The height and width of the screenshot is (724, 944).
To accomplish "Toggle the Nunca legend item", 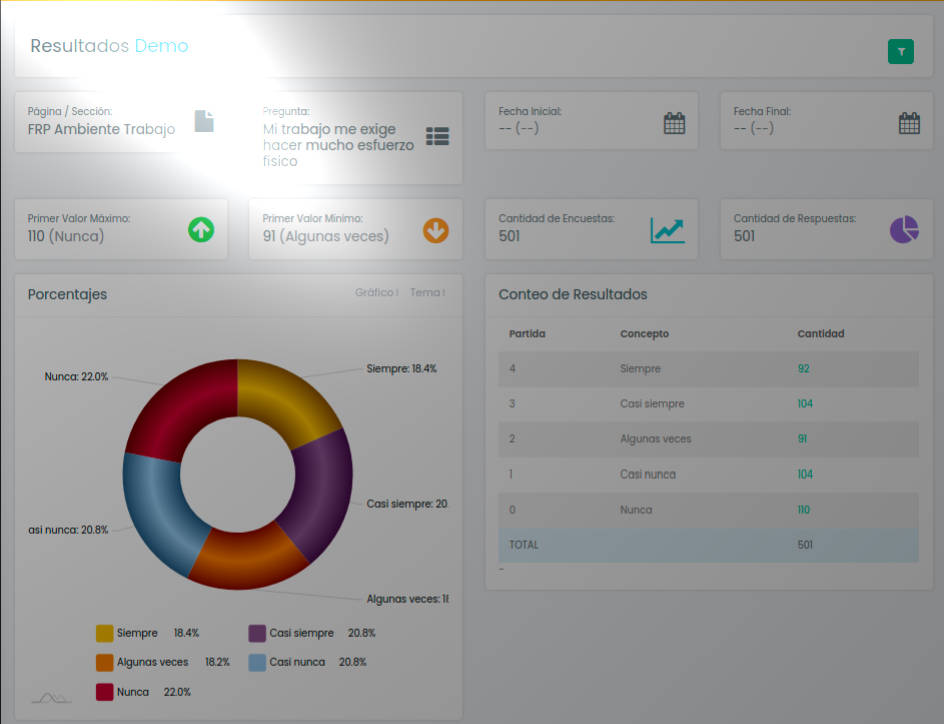I will 123,691.
